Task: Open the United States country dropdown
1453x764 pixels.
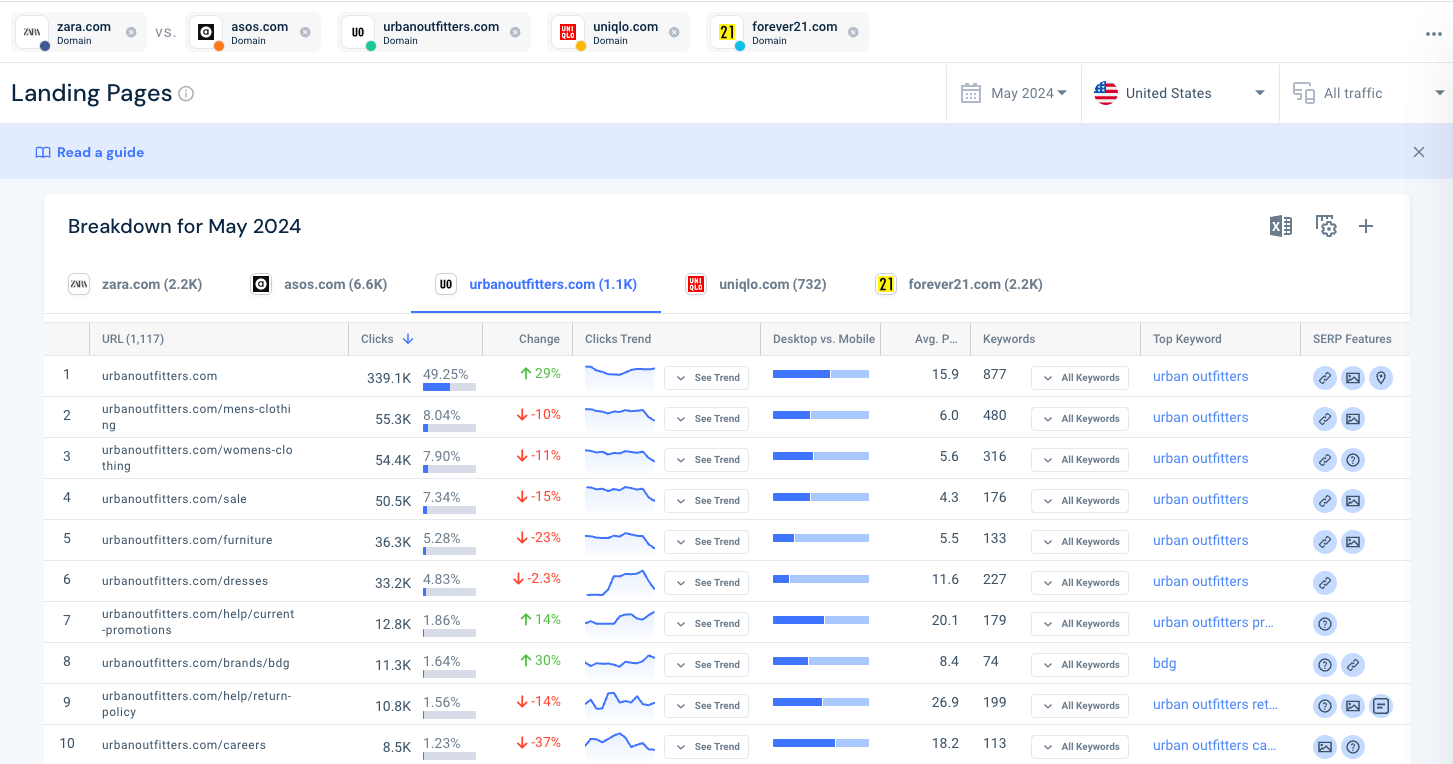Action: [x=1180, y=93]
